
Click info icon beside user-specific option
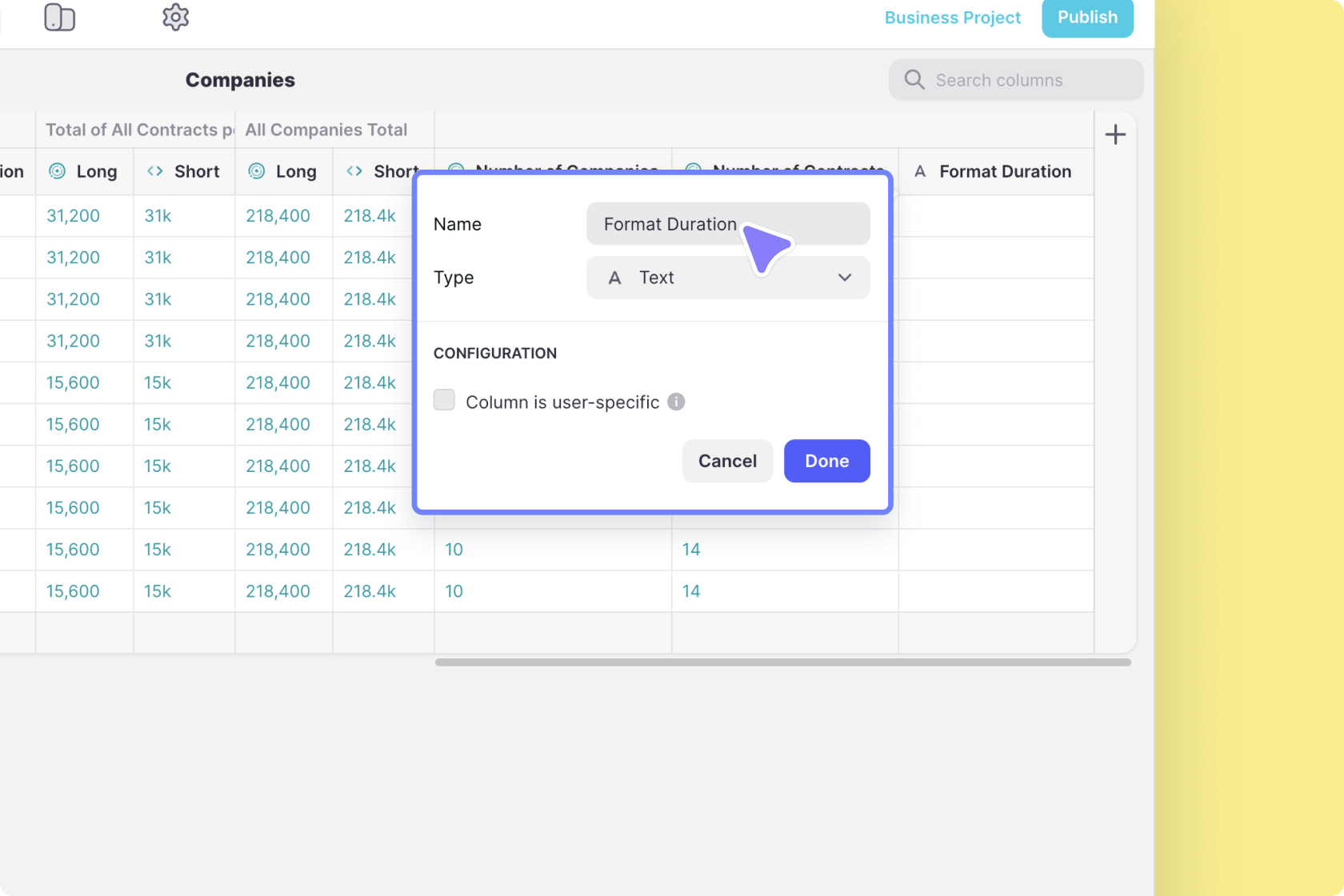tap(676, 402)
